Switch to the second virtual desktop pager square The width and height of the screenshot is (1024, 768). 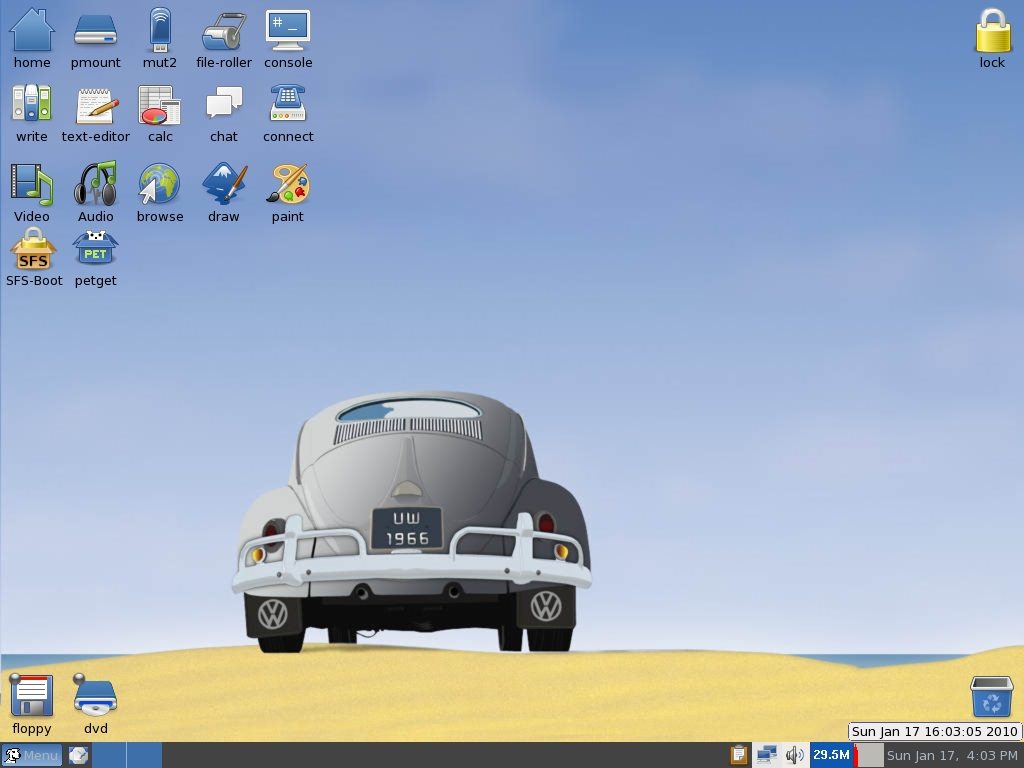tap(144, 755)
